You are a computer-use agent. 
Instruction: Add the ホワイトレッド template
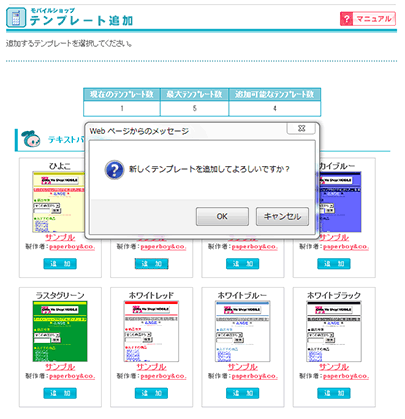151,393
